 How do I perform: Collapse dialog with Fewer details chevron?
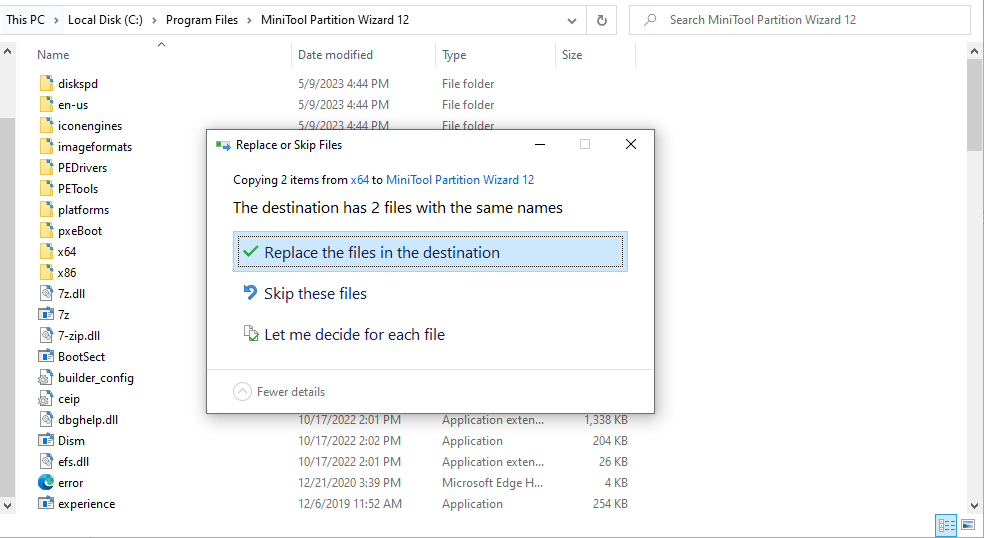[242, 392]
